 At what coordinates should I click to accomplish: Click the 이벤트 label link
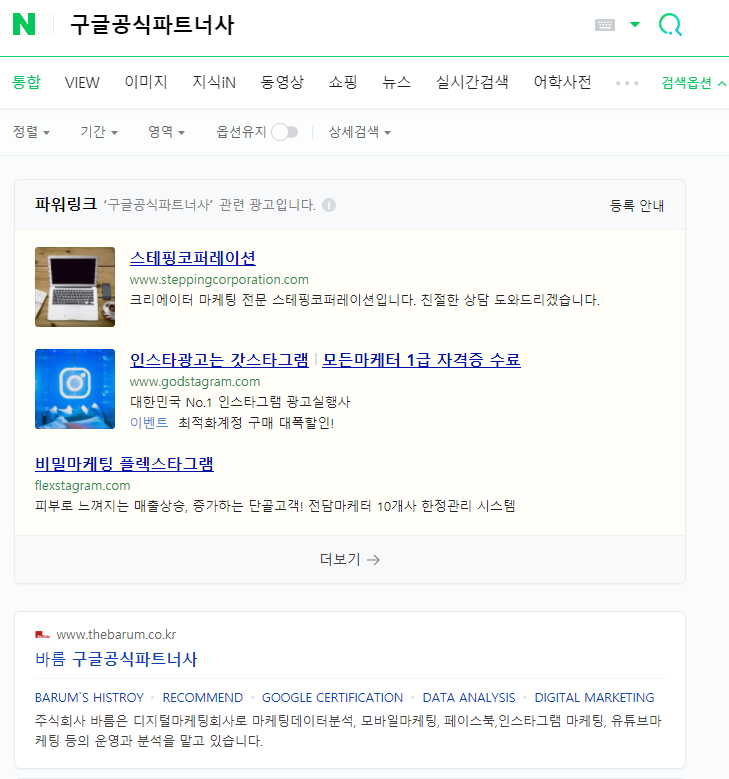point(149,422)
